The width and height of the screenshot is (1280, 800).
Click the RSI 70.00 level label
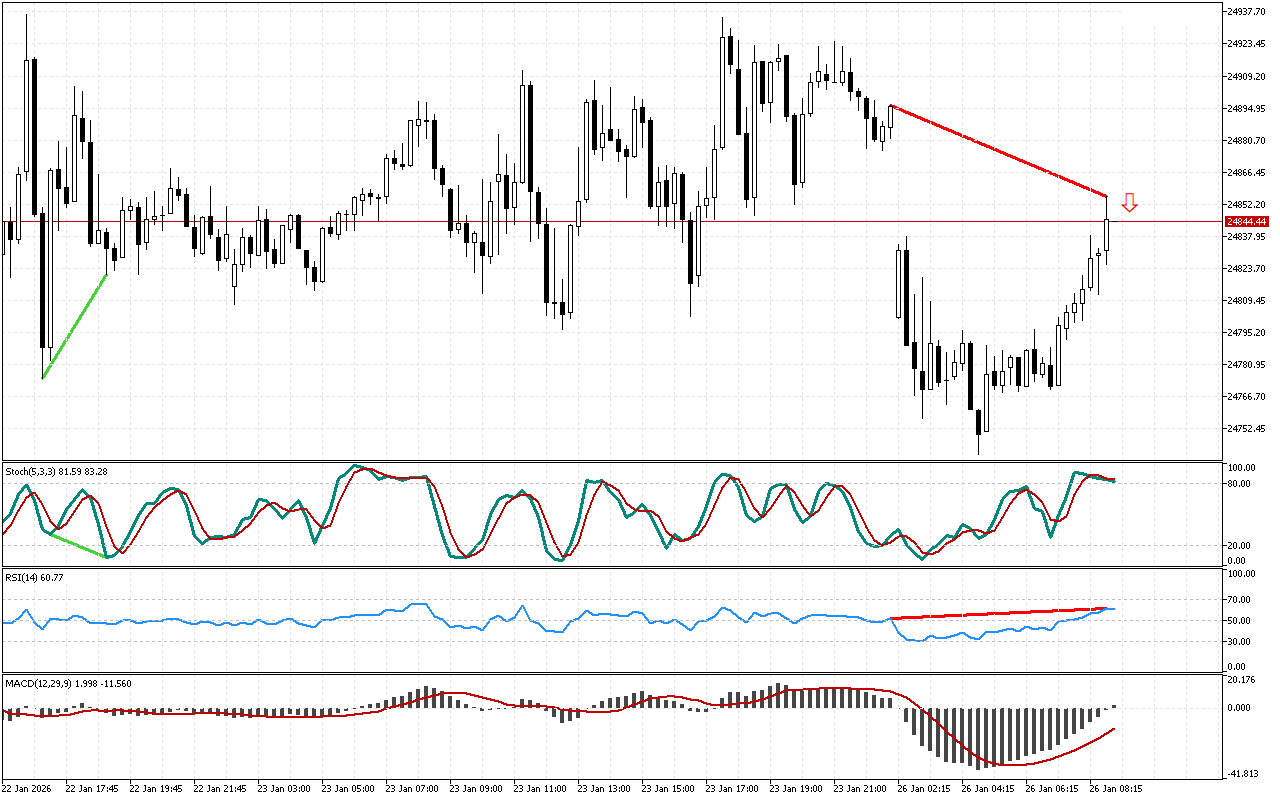[x=1240, y=600]
